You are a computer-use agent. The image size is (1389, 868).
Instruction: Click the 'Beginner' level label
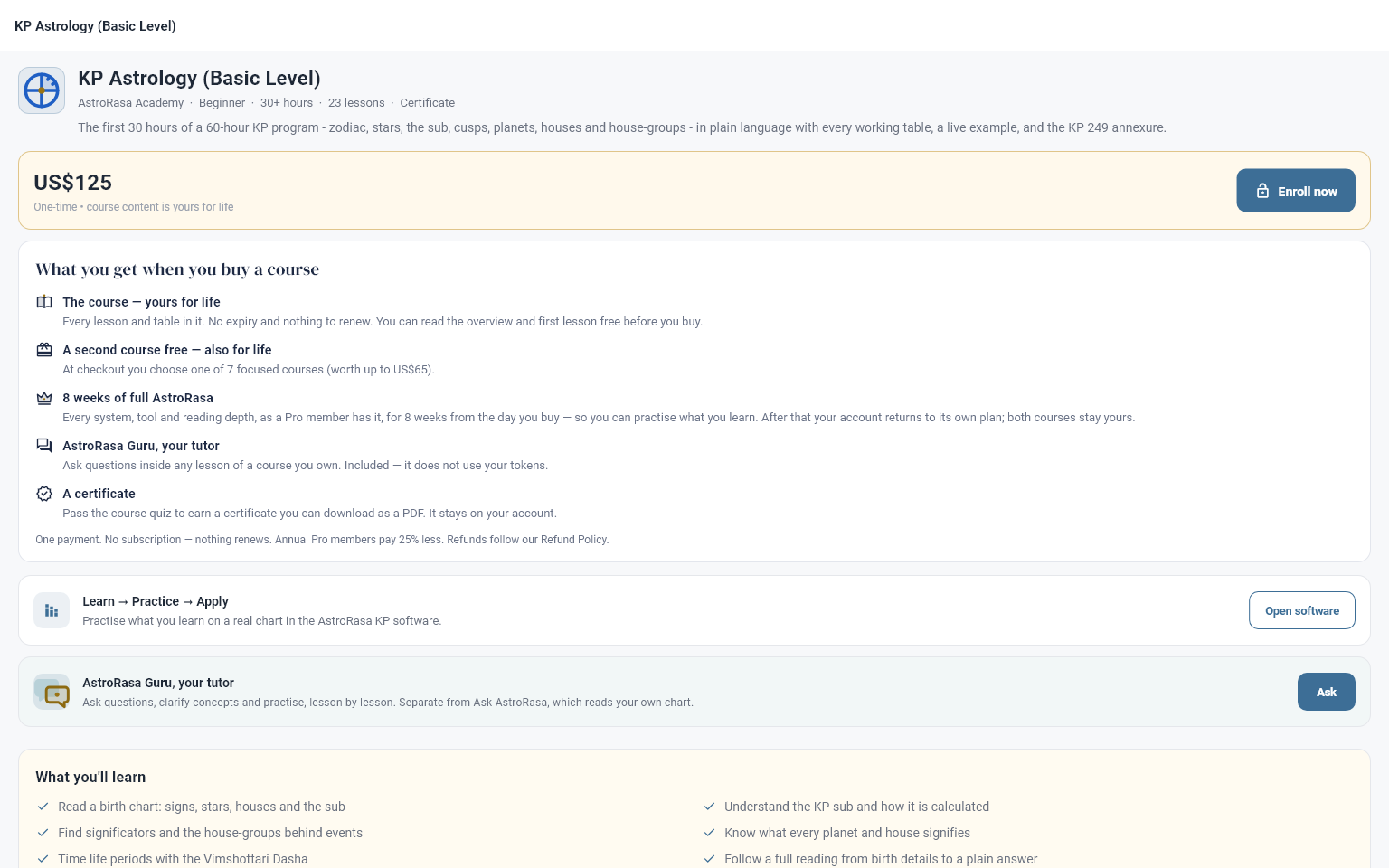pos(222,103)
